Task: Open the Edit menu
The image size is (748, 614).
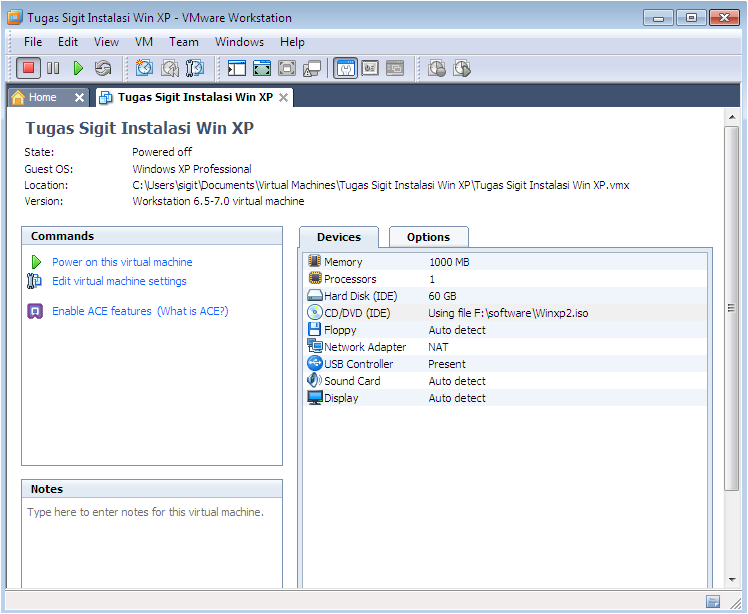Action: click(68, 42)
